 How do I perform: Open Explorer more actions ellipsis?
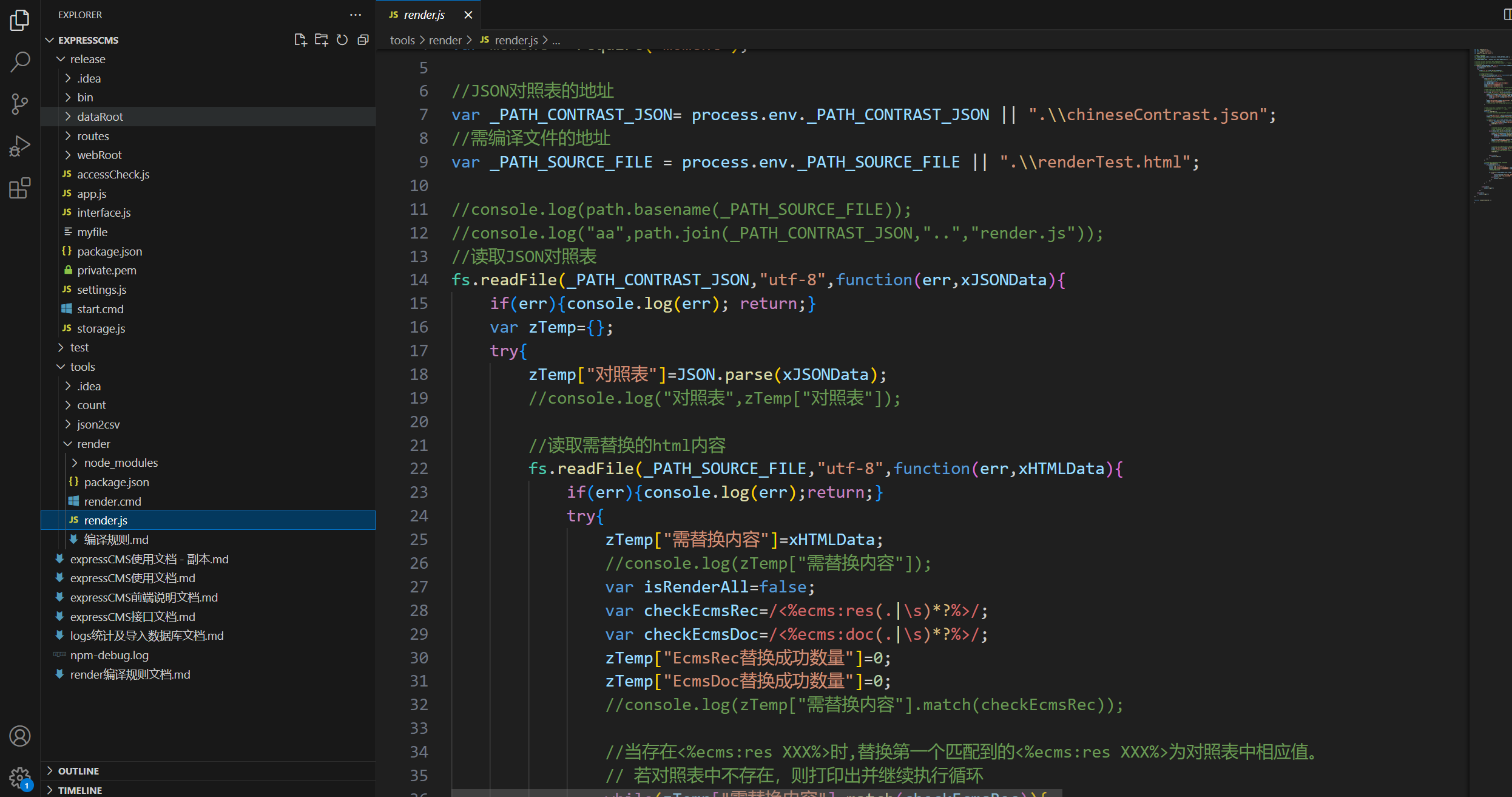click(356, 15)
